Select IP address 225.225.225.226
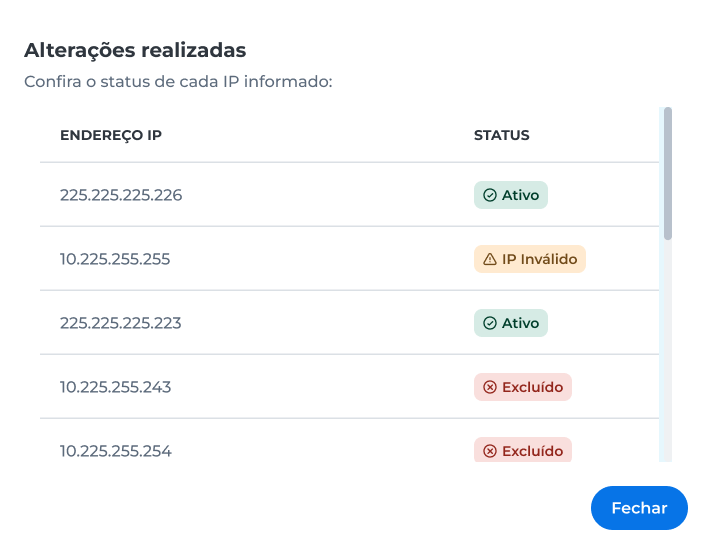Screen dimensions: 712x554 pos(121,195)
